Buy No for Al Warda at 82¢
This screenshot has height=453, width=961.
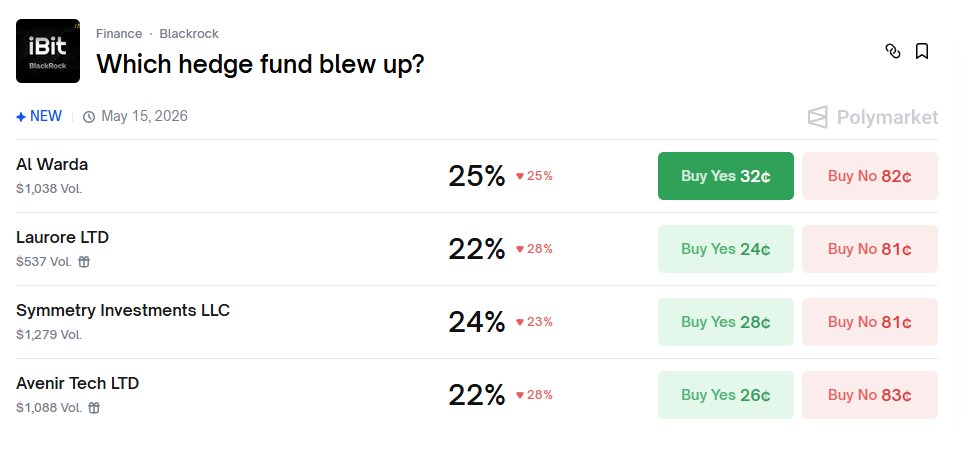(x=869, y=176)
